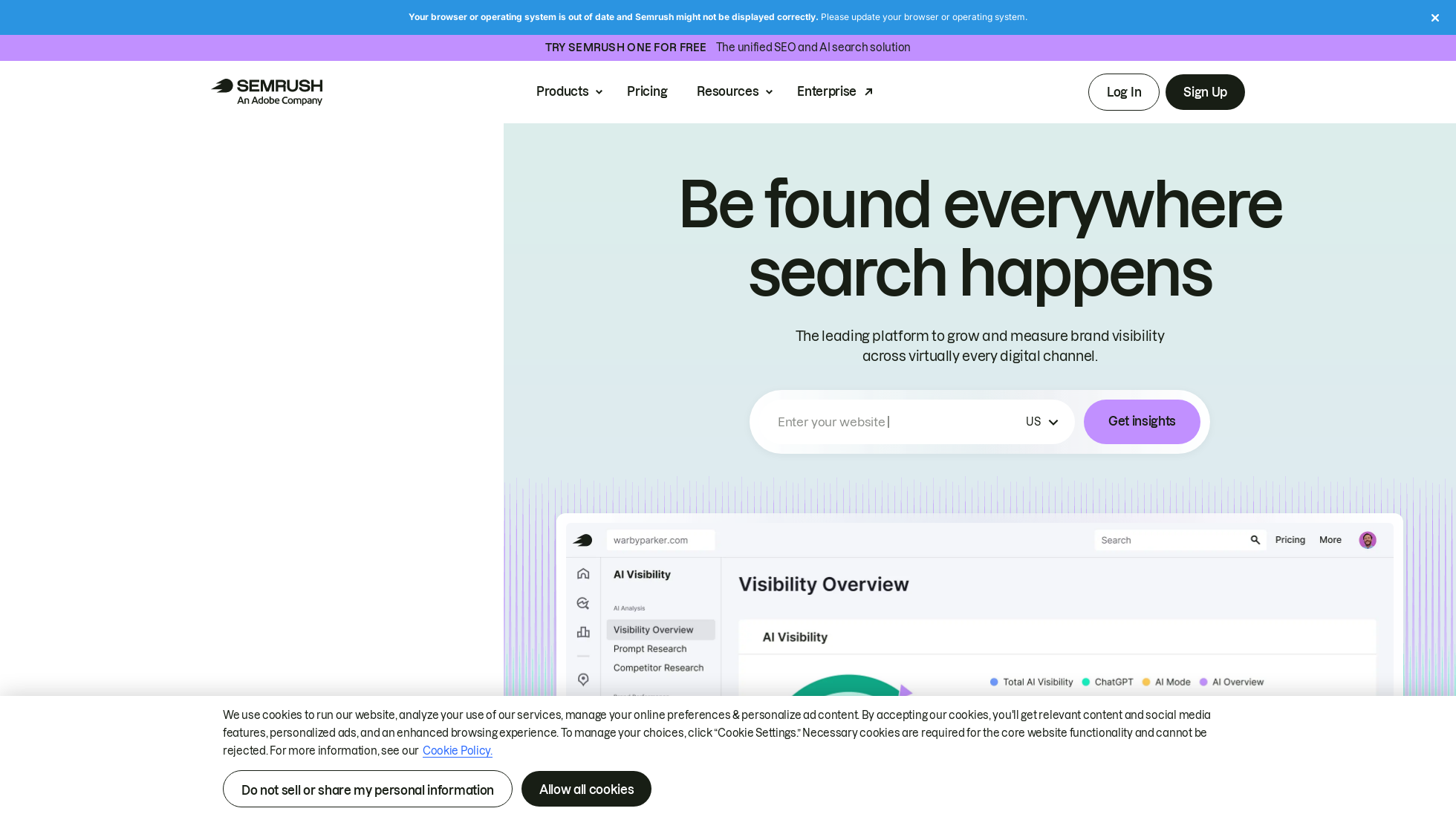Click Do not sell or share my personal information
Screen dimensions: 1456x817
point(367,790)
